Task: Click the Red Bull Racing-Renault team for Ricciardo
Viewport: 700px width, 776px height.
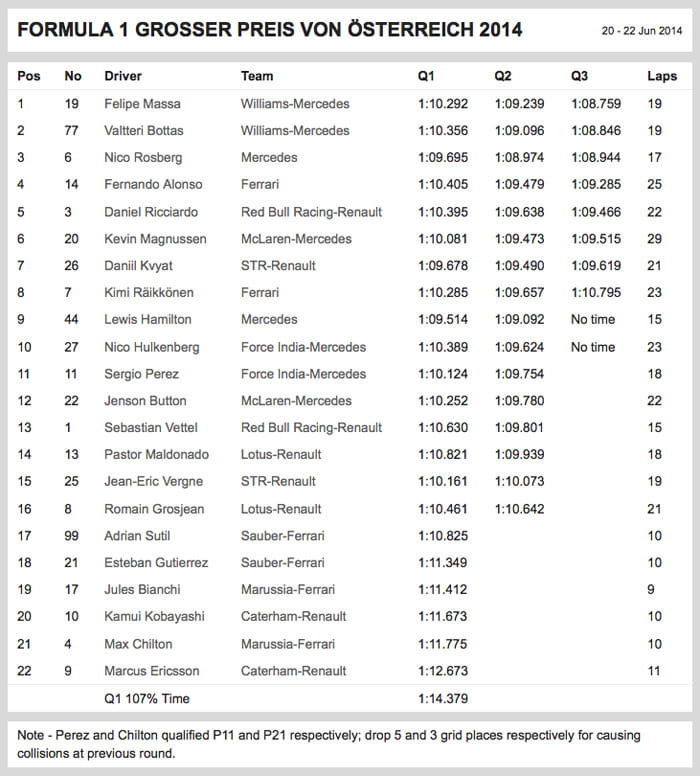Action: tap(311, 212)
